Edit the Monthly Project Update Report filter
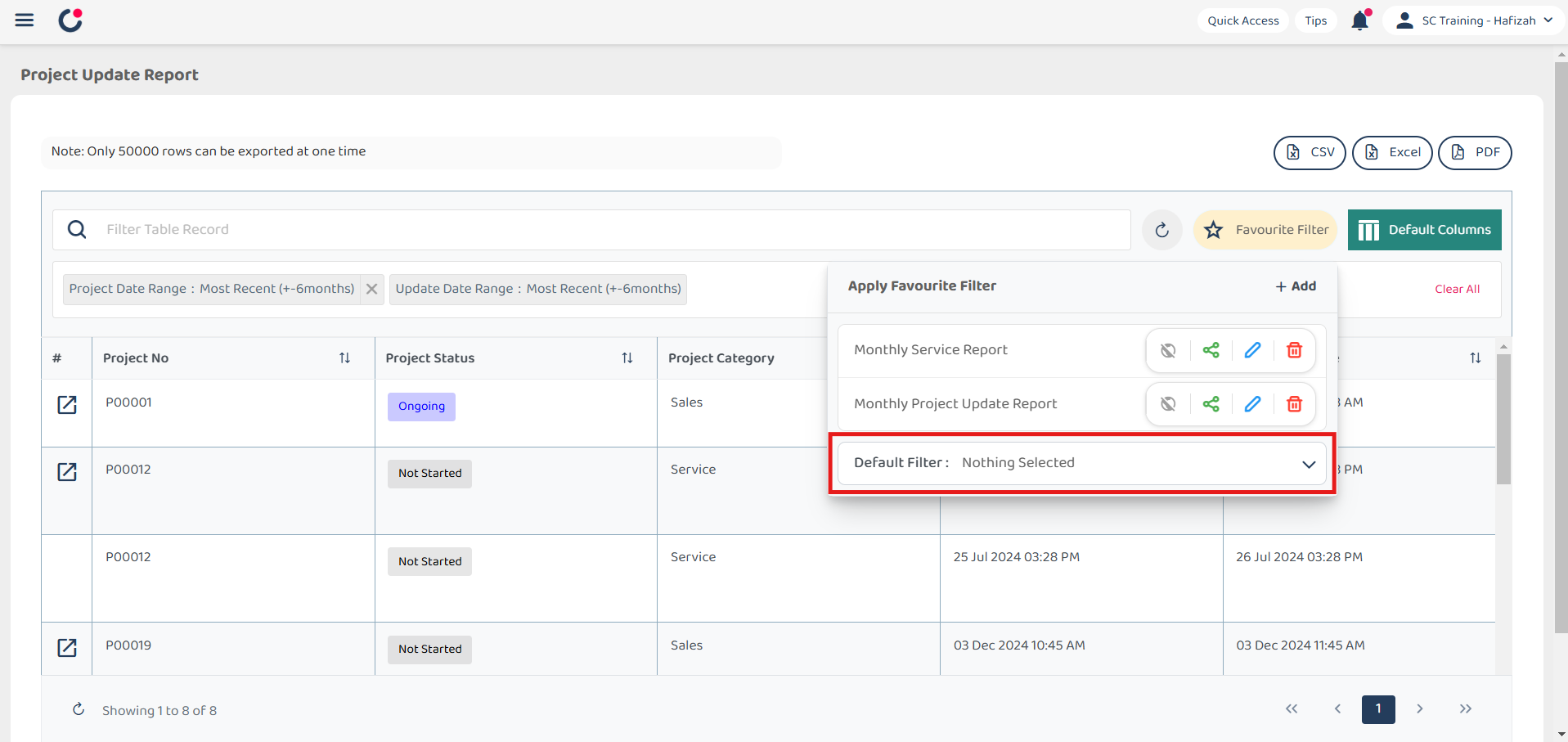This screenshot has width=1568, height=742. click(1252, 404)
